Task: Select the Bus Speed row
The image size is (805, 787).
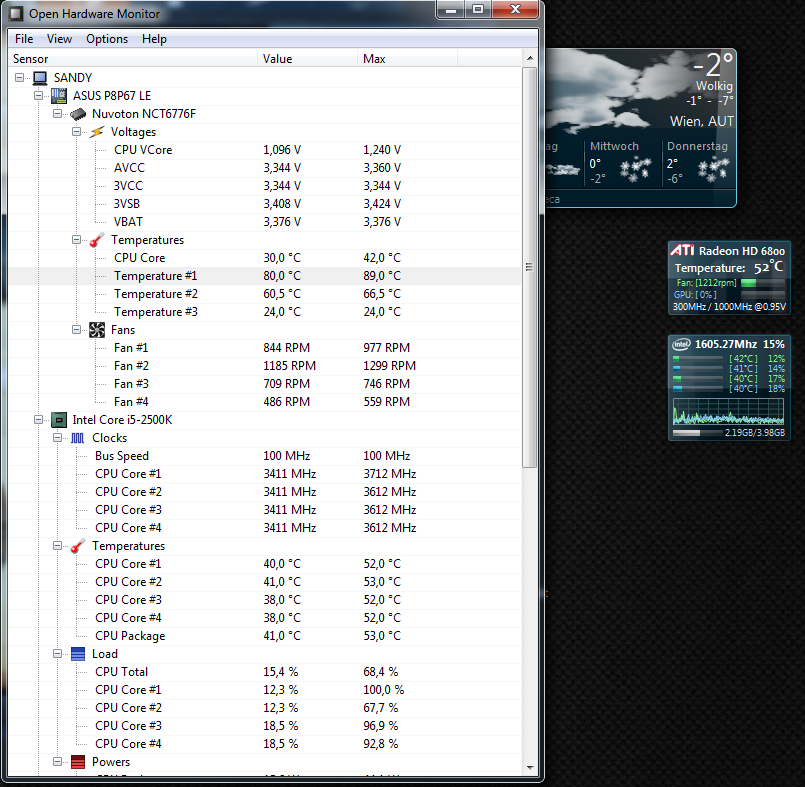Action: click(x=264, y=456)
